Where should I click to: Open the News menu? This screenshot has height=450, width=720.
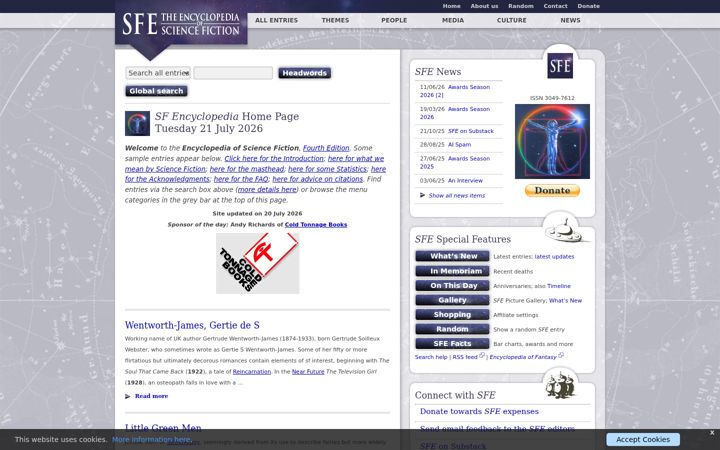tap(570, 20)
